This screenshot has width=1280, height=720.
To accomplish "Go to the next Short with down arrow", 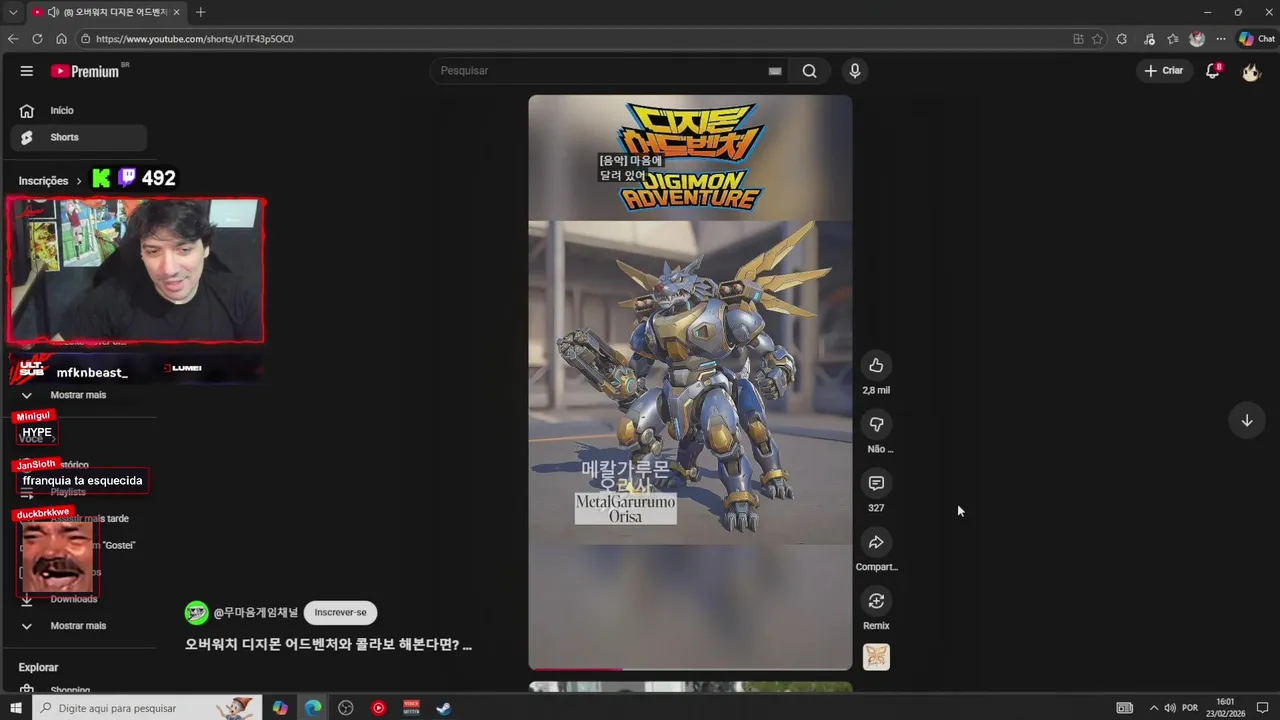I will (x=1246, y=421).
